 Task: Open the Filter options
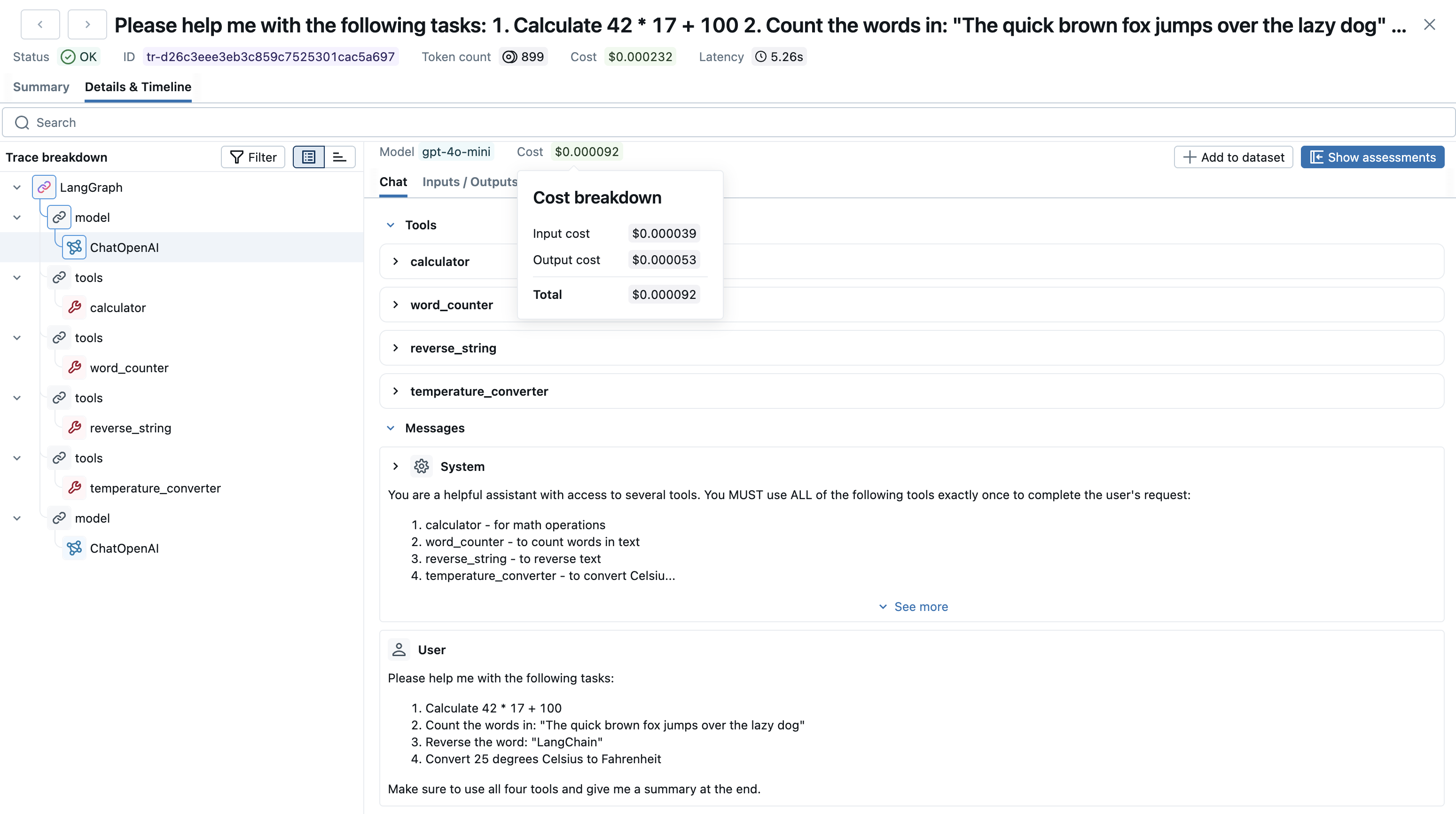(253, 157)
